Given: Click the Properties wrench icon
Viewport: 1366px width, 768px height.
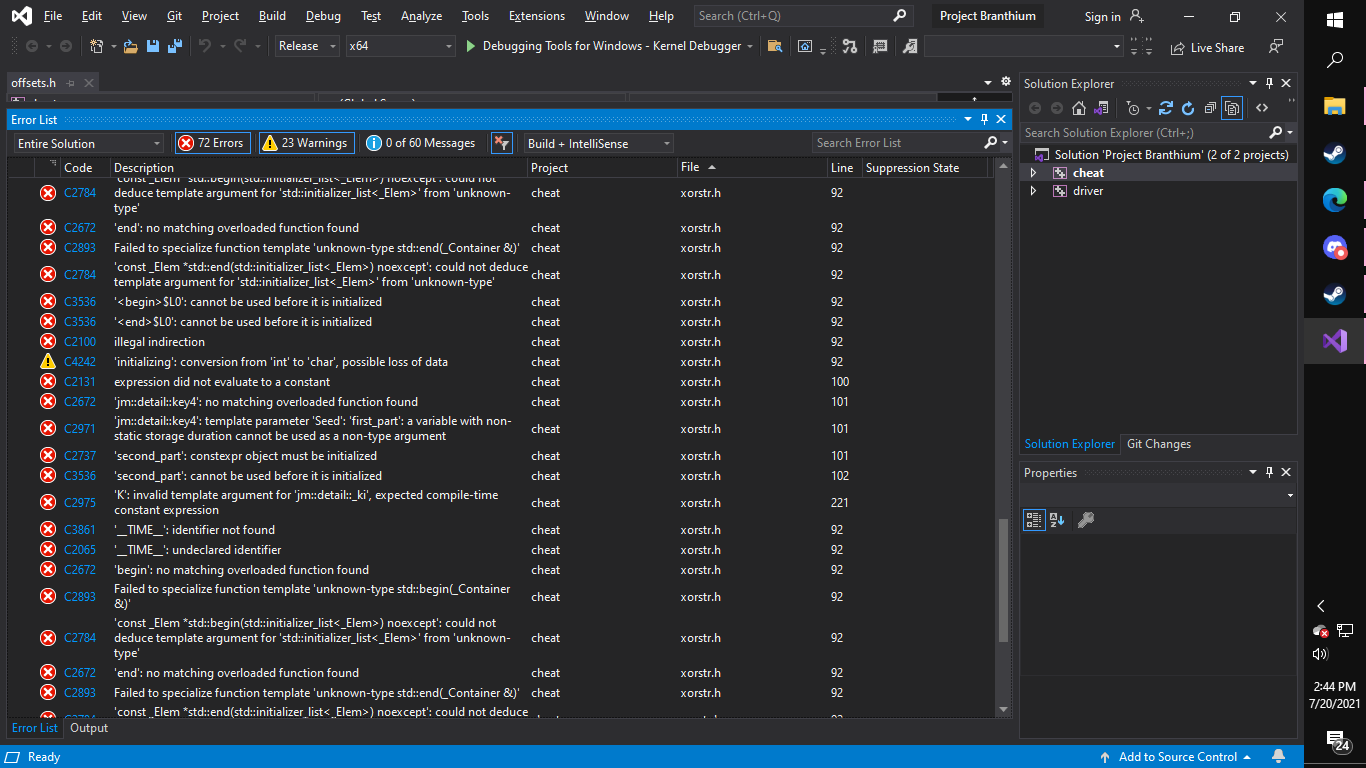Looking at the screenshot, I should tap(1086, 520).
